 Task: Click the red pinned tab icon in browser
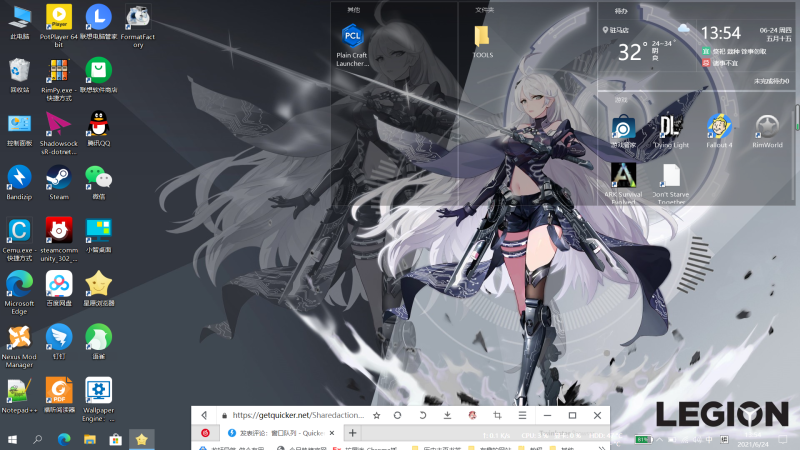click(x=205, y=433)
